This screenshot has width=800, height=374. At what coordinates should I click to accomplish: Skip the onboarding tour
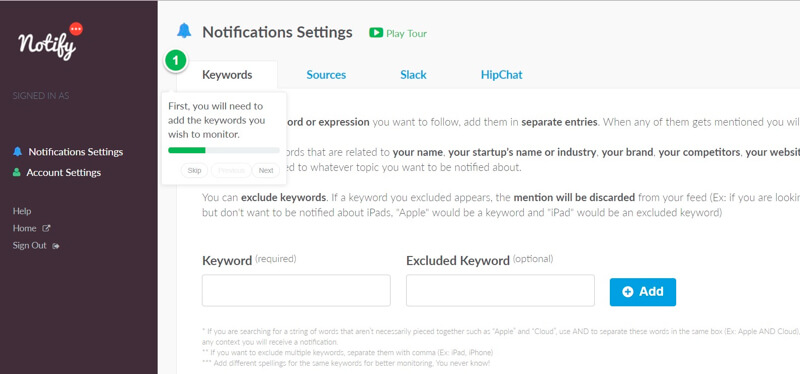click(194, 170)
